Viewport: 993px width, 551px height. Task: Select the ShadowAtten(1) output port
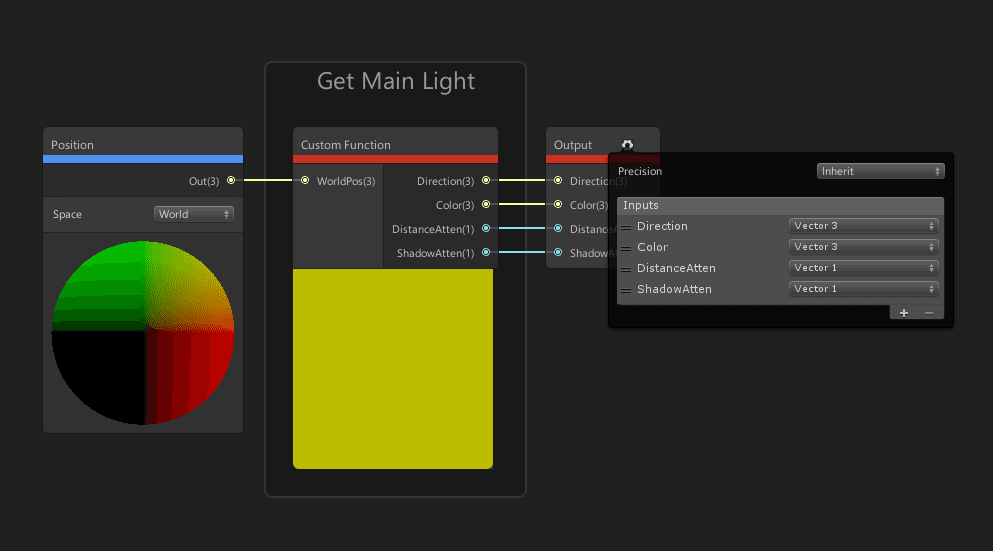coord(486,252)
